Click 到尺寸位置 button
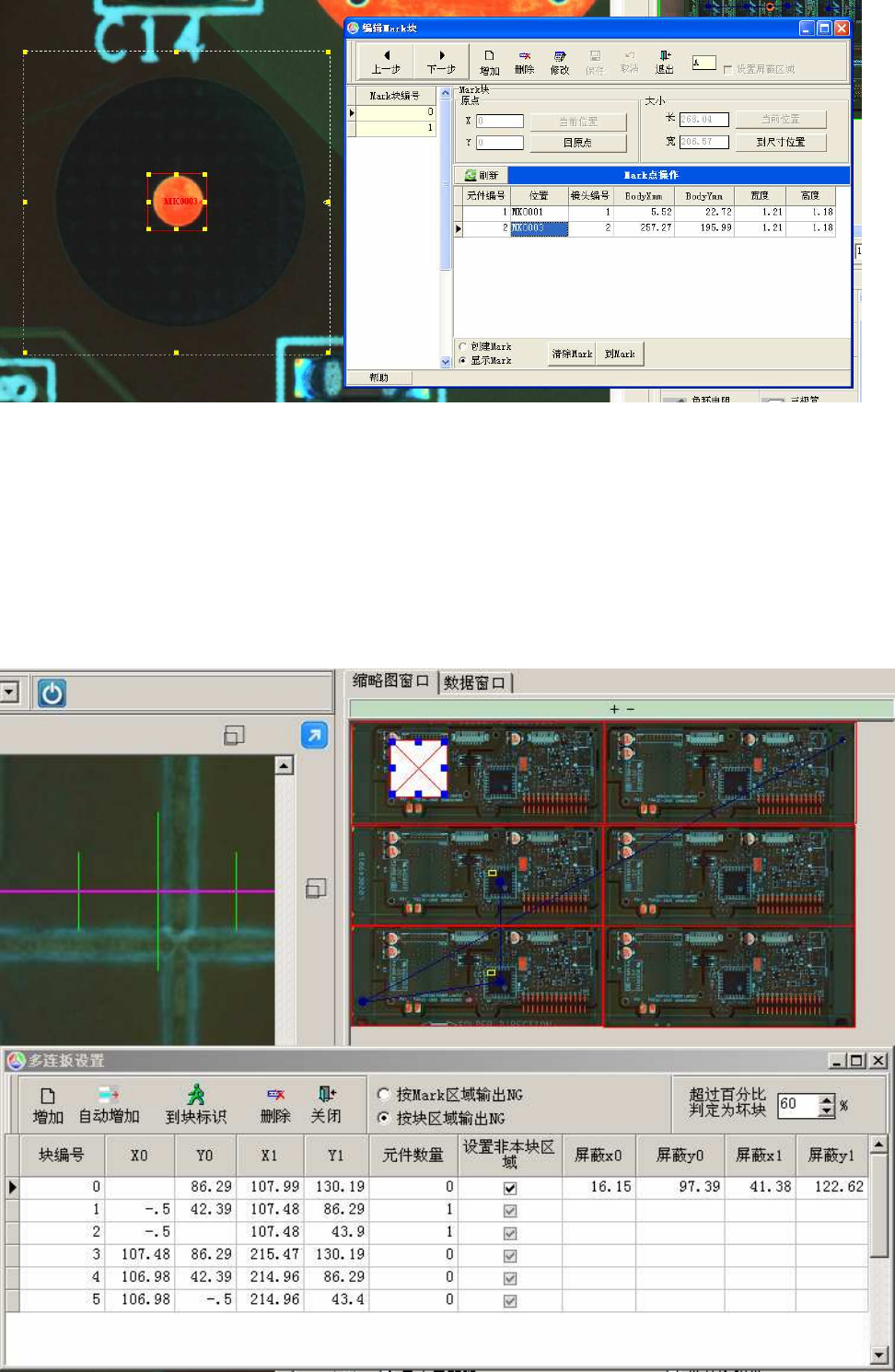 coord(781,142)
